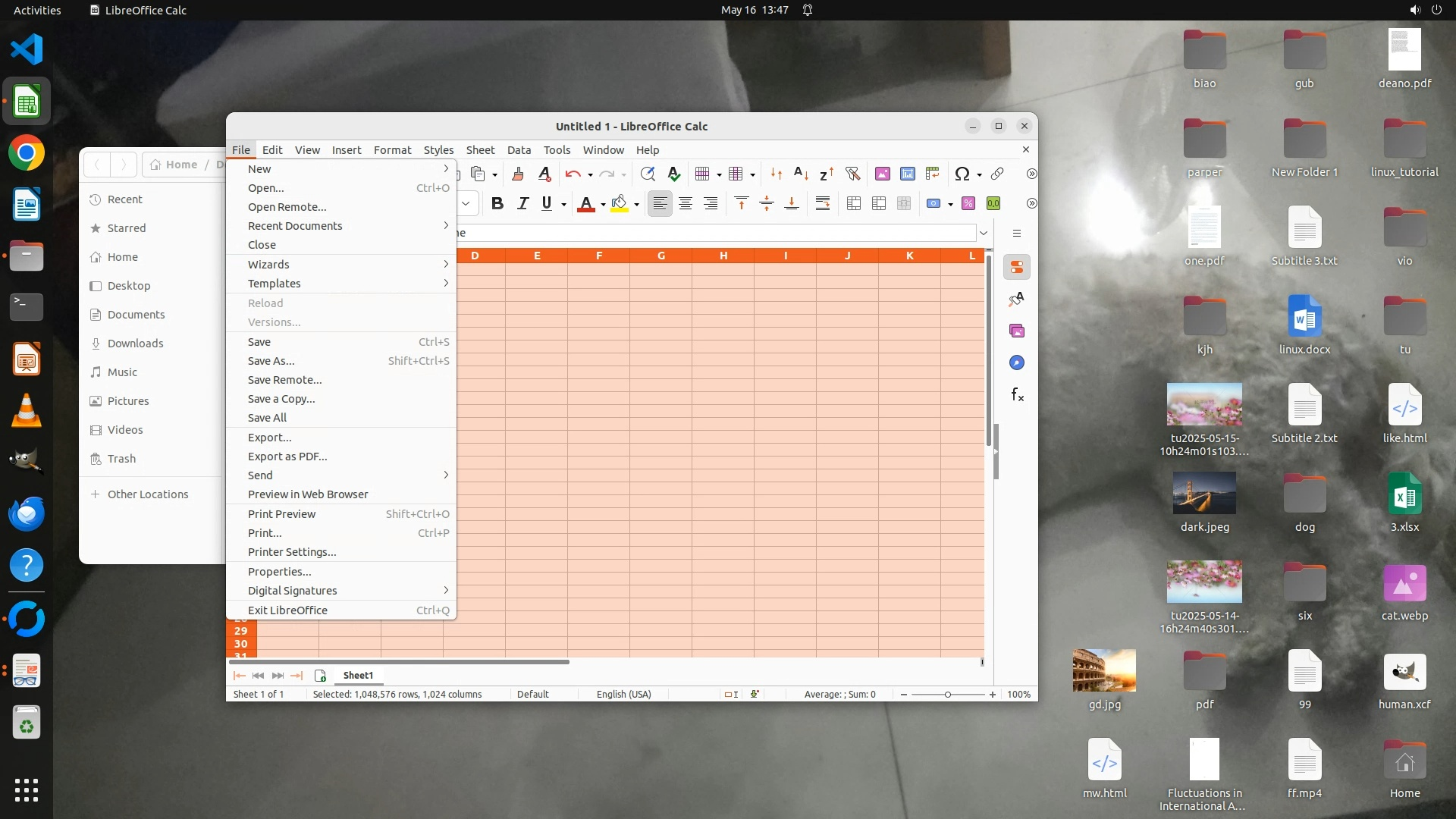Click the Clone Formatting paintbrush icon
This screenshot has height=819, width=1456.
(518, 174)
